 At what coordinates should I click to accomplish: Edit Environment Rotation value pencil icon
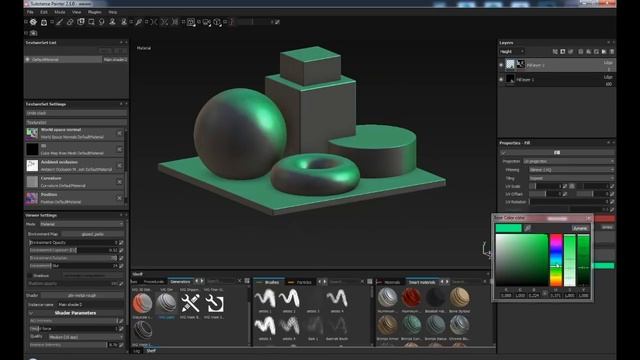(x=121, y=258)
